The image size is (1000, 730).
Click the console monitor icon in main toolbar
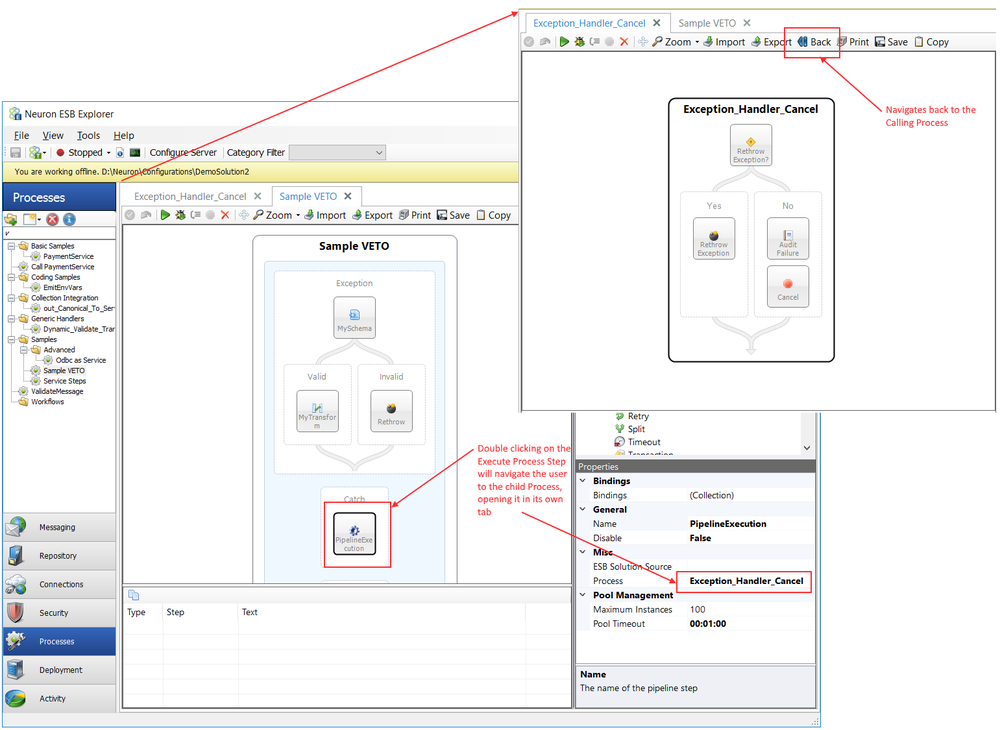coord(135,152)
